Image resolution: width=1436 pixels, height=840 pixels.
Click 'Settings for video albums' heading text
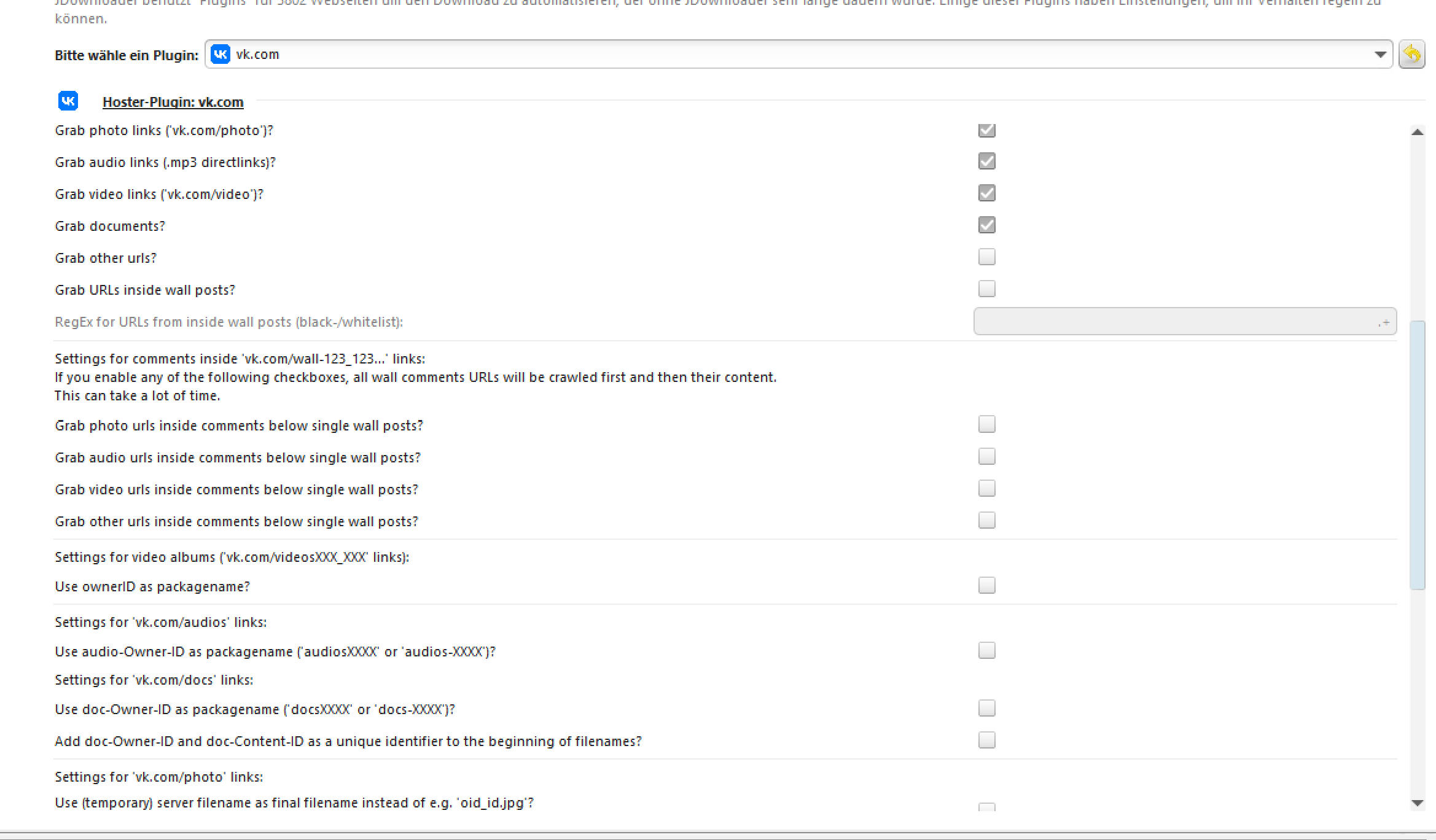(x=232, y=558)
